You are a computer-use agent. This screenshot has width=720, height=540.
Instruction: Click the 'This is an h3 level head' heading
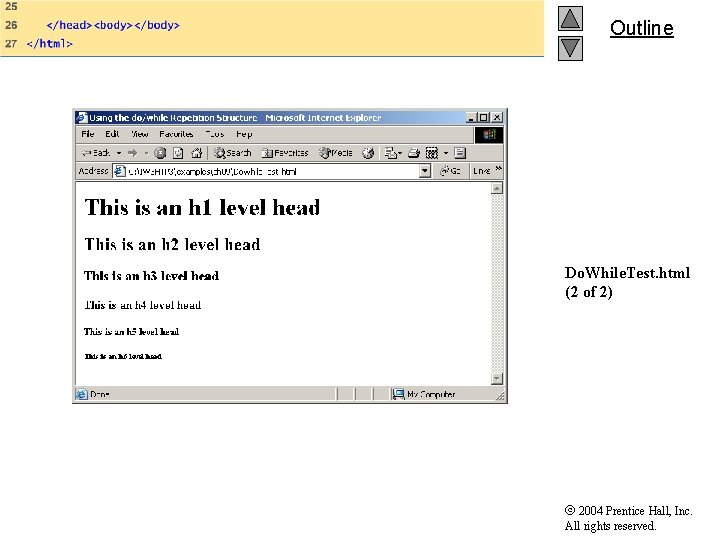152,276
